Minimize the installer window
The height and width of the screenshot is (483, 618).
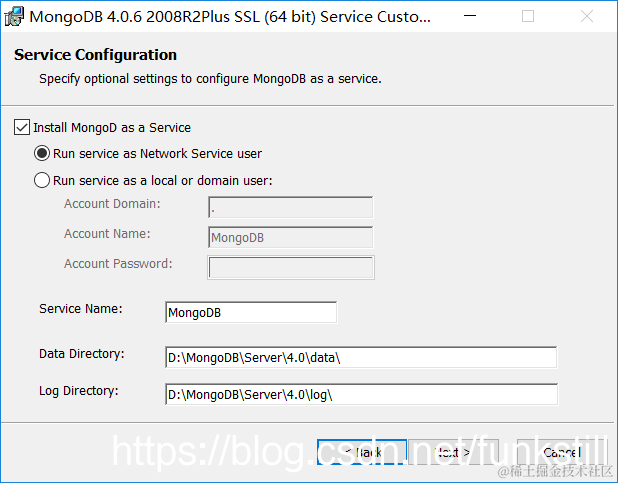pyautogui.click(x=470, y=16)
